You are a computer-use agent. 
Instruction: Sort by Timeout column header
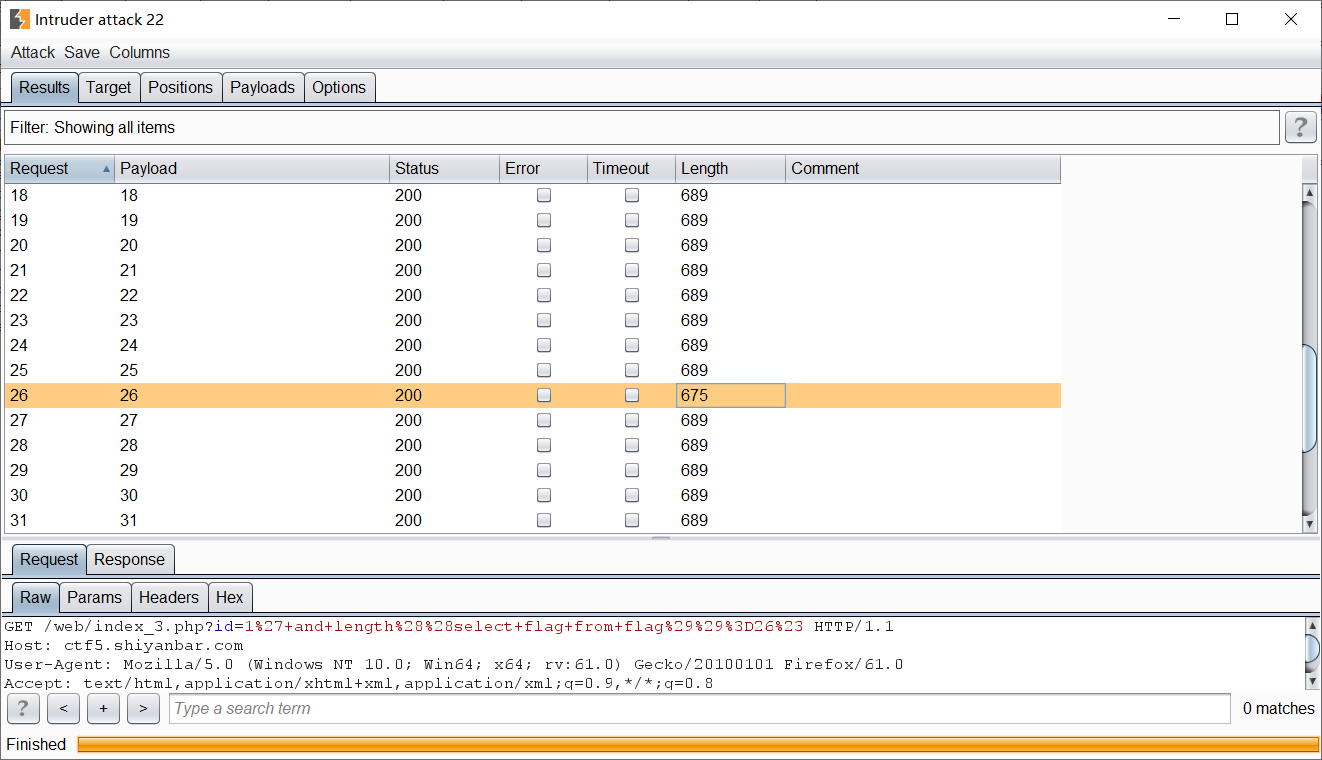point(631,169)
